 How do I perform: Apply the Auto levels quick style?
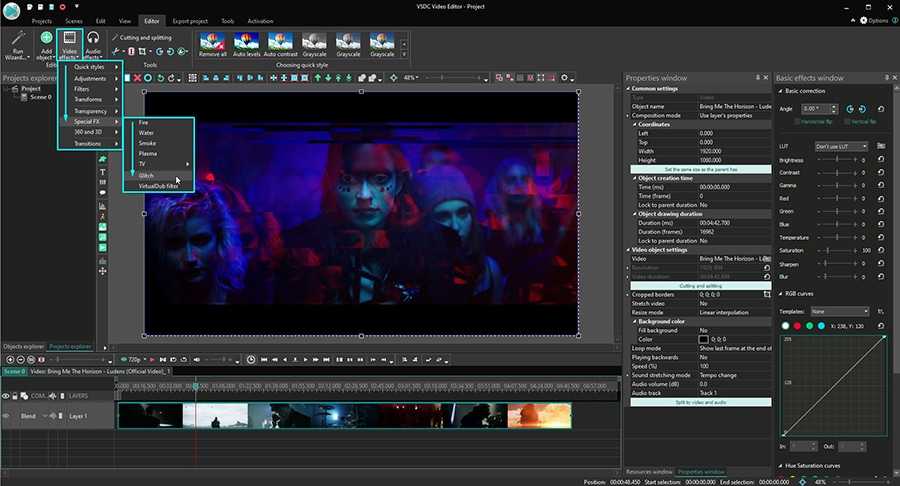247,44
